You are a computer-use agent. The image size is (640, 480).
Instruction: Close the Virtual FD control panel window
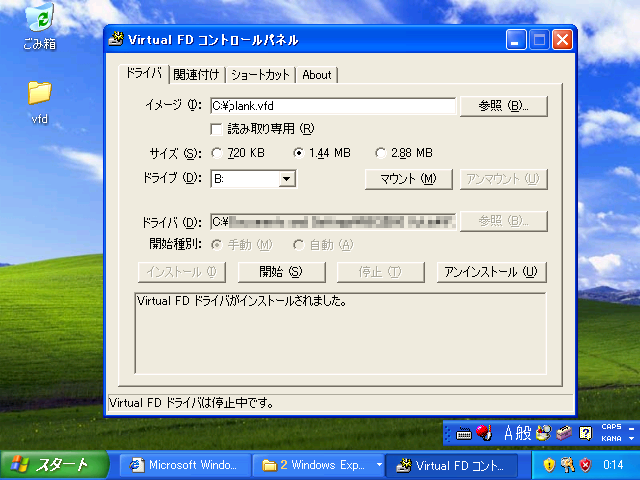click(562, 40)
